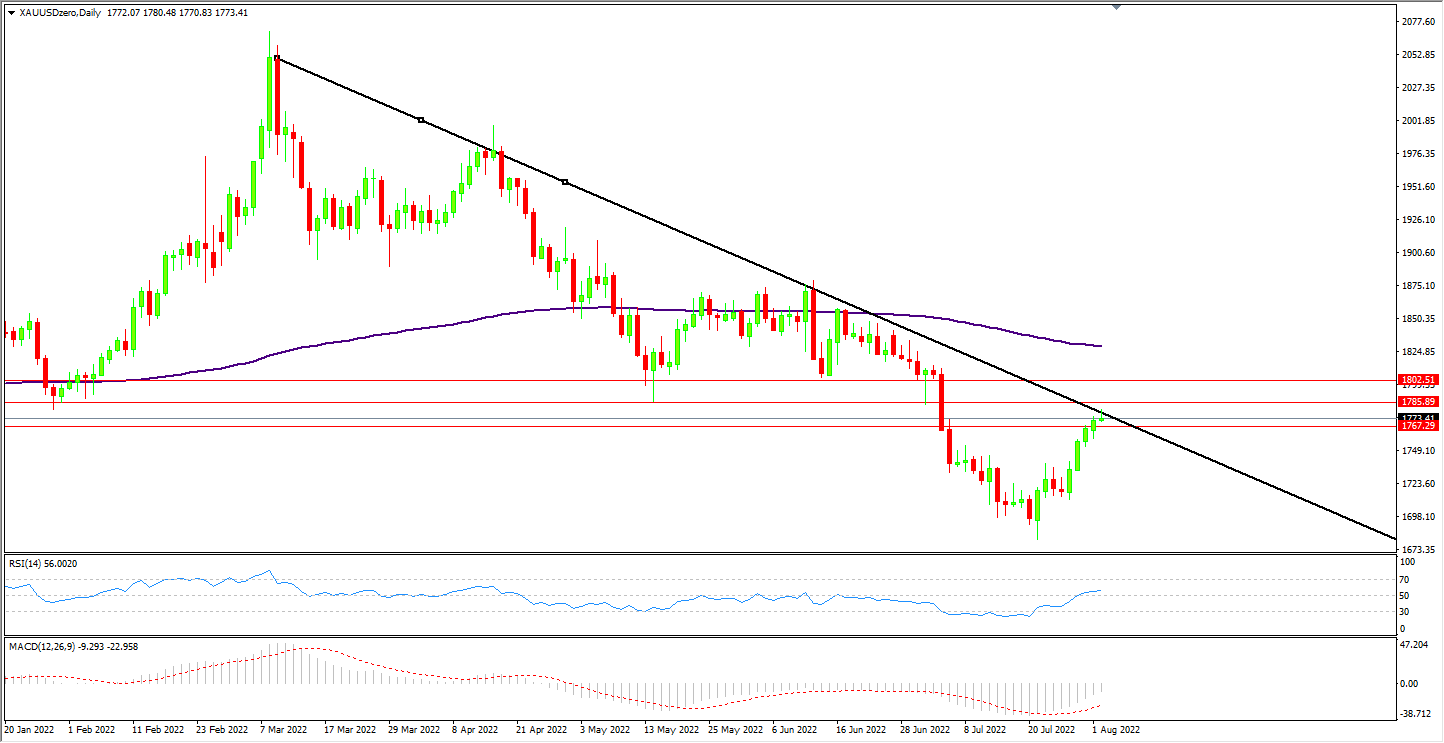Click the 1900.60 price scale value
Image resolution: width=1444 pixels, height=743 pixels.
pyautogui.click(x=1420, y=253)
